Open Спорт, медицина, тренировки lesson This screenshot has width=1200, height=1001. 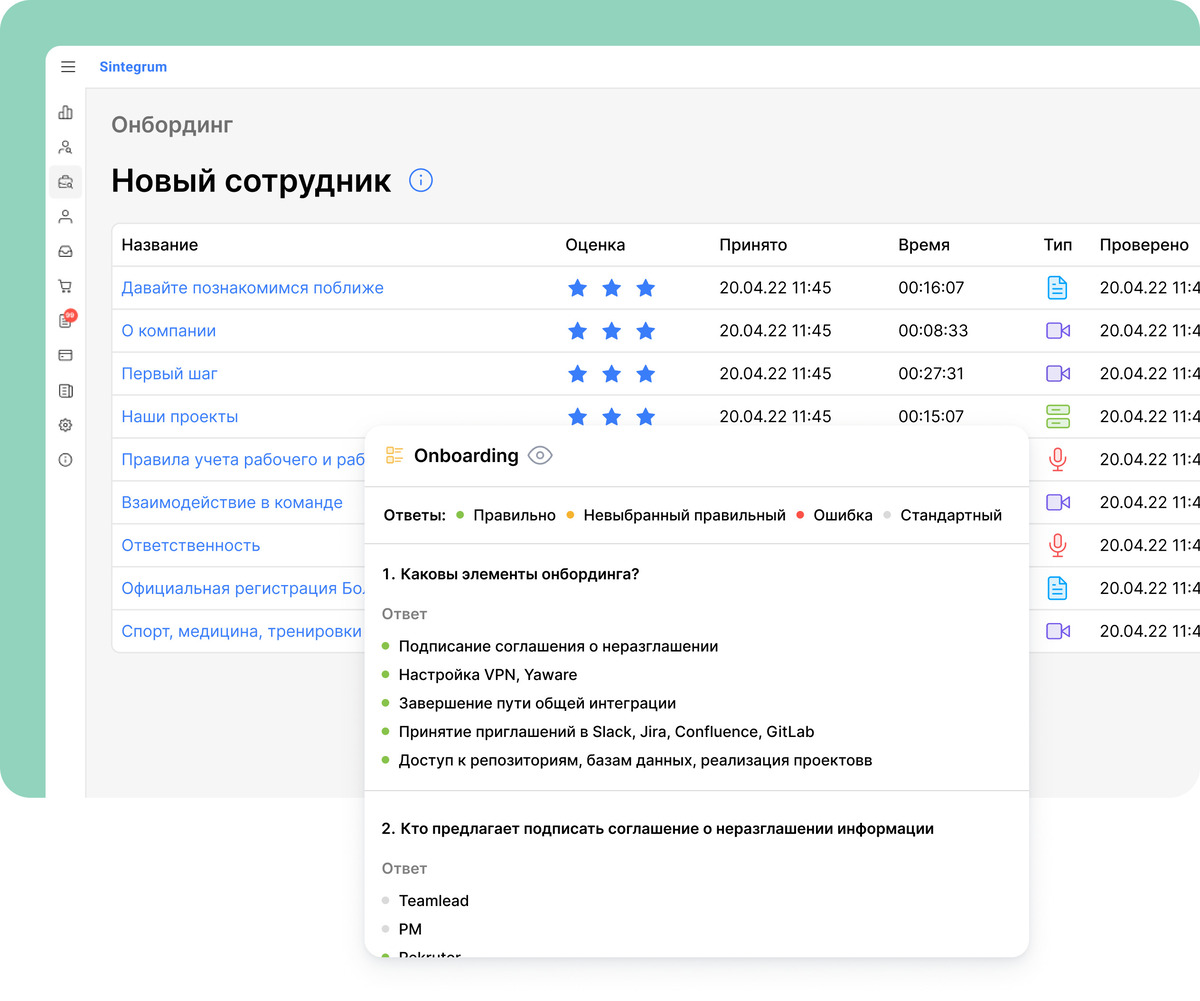point(242,631)
